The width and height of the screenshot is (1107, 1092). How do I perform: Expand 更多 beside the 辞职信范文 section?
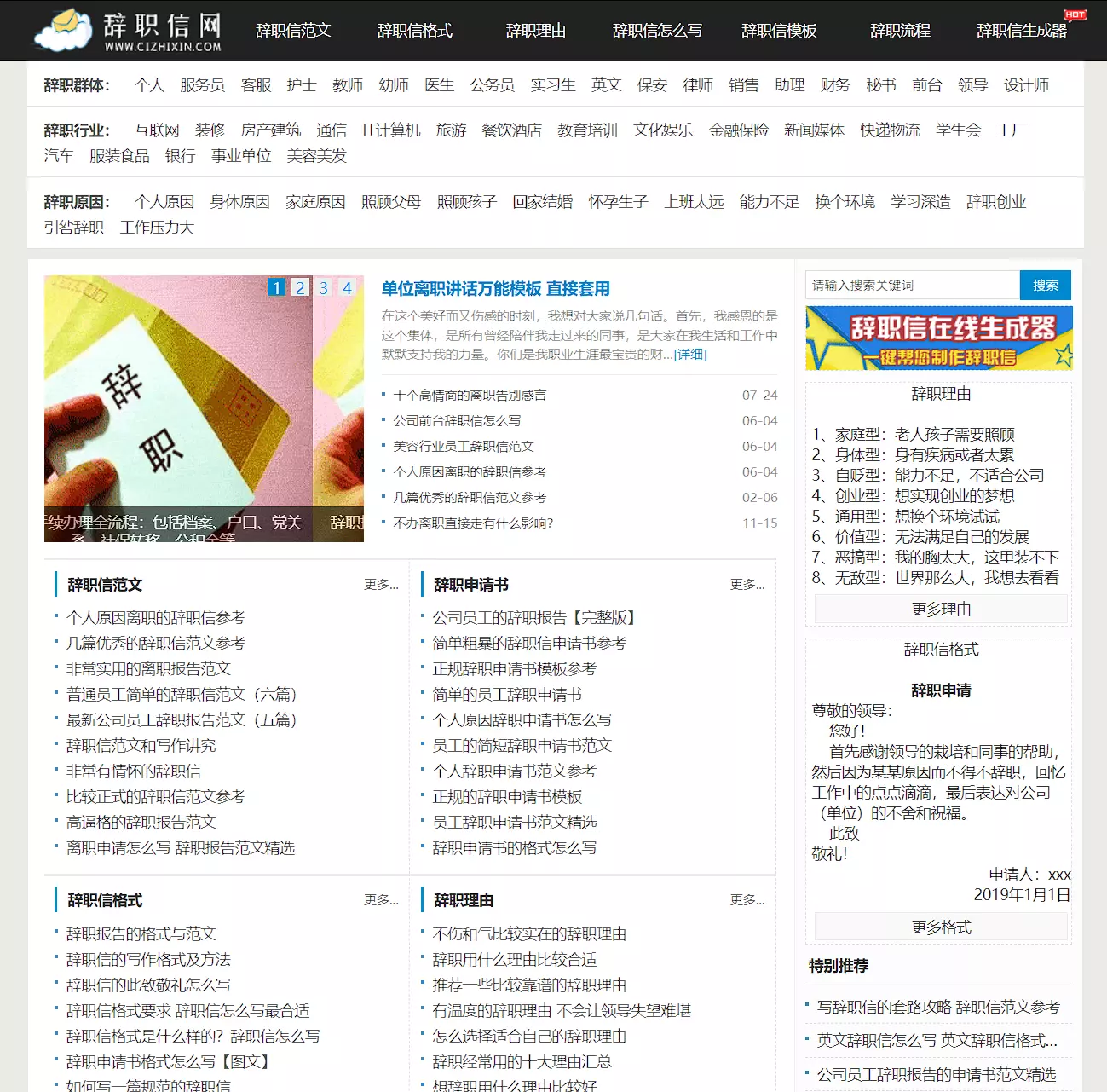[381, 585]
